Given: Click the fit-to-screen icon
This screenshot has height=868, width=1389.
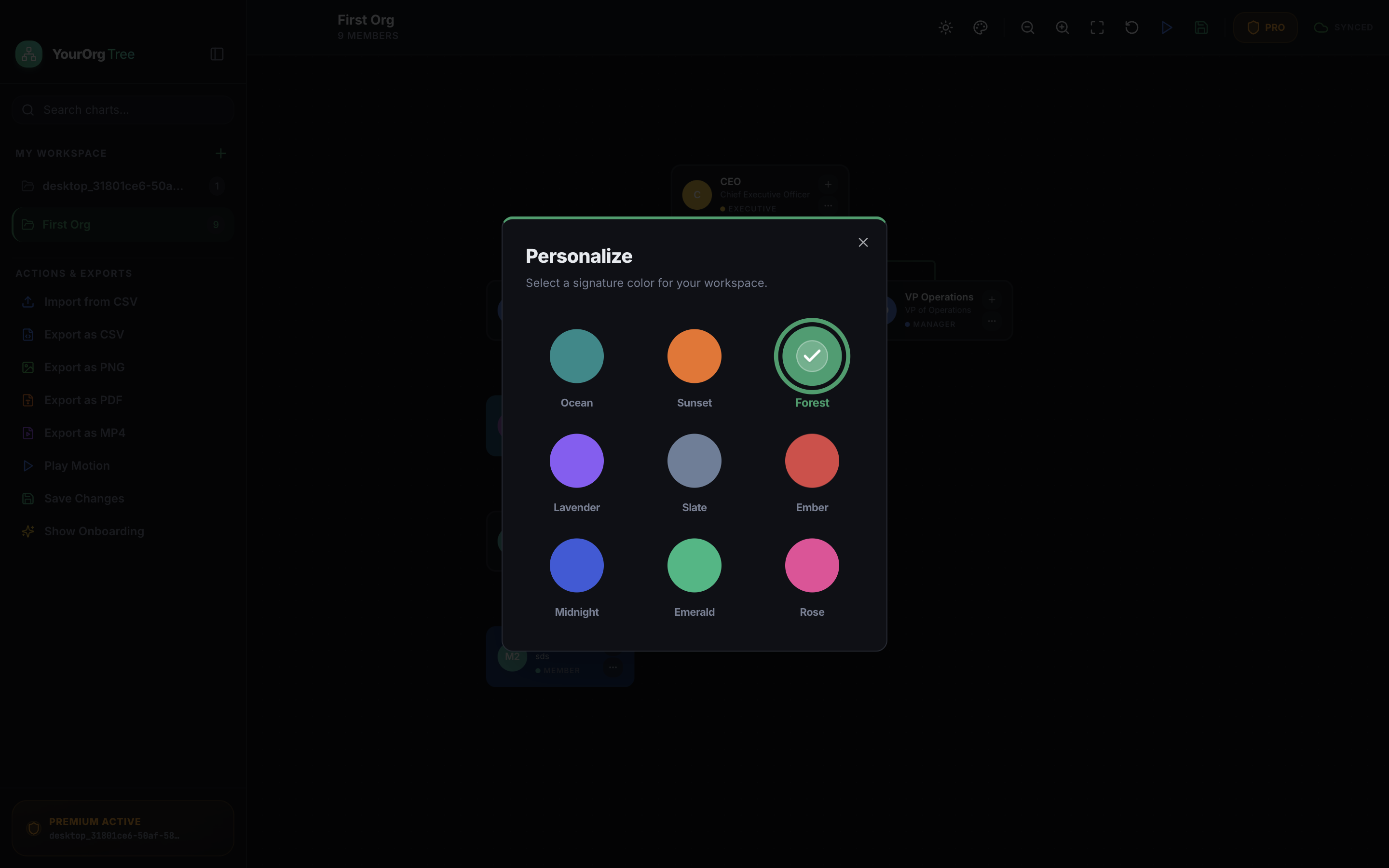Looking at the screenshot, I should point(1097,27).
